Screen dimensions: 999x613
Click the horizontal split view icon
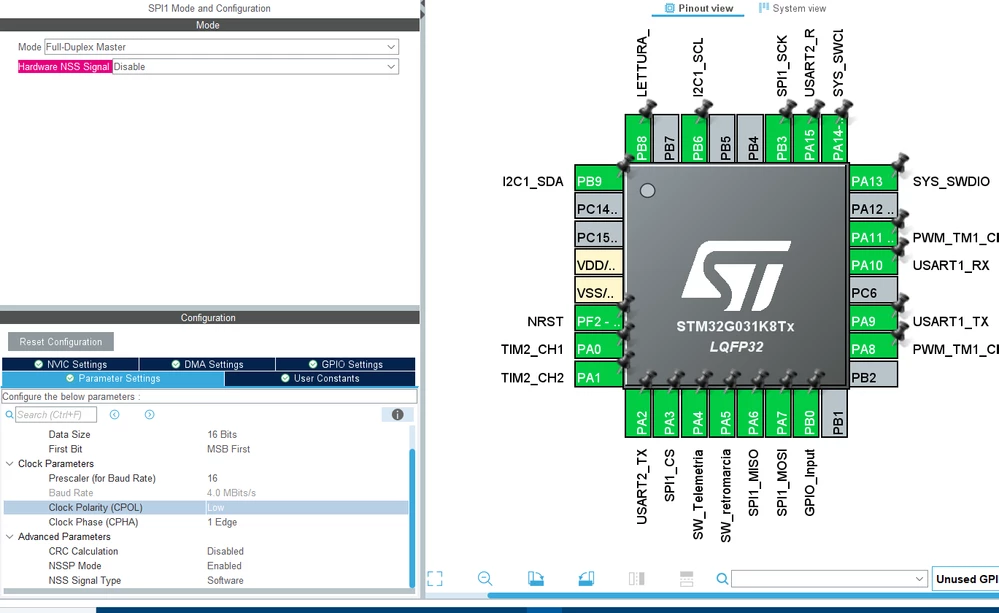pos(686,579)
